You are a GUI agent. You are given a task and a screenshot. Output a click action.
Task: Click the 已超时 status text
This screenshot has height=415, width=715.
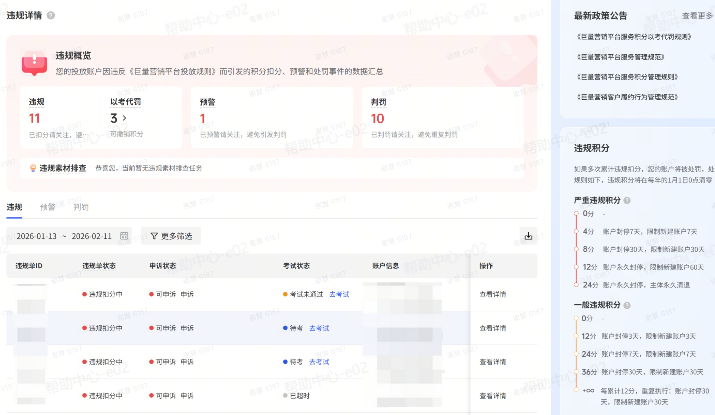point(300,396)
